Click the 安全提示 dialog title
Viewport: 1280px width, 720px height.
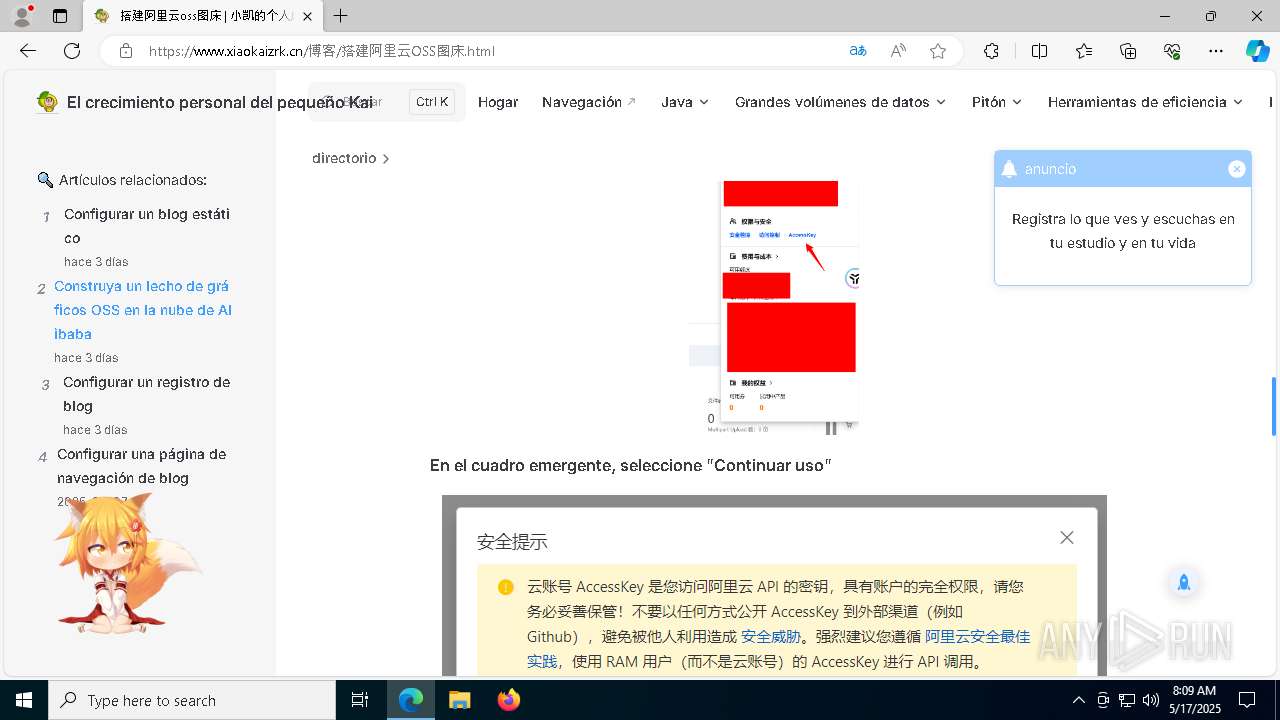pyautogui.click(x=512, y=542)
